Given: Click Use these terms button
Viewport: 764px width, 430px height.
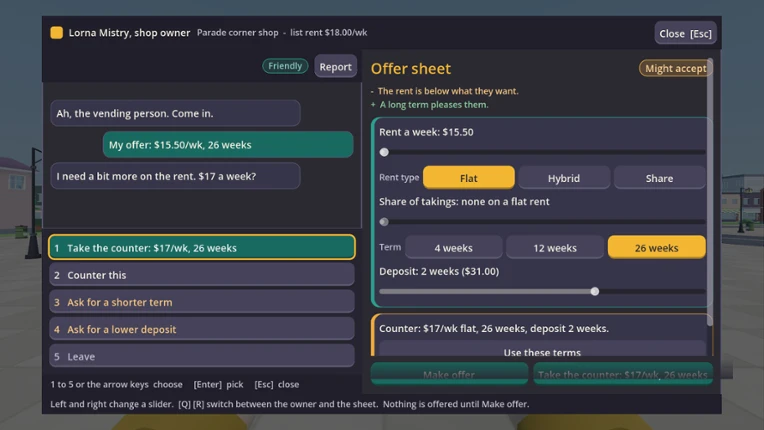Looking at the screenshot, I should [x=542, y=352].
